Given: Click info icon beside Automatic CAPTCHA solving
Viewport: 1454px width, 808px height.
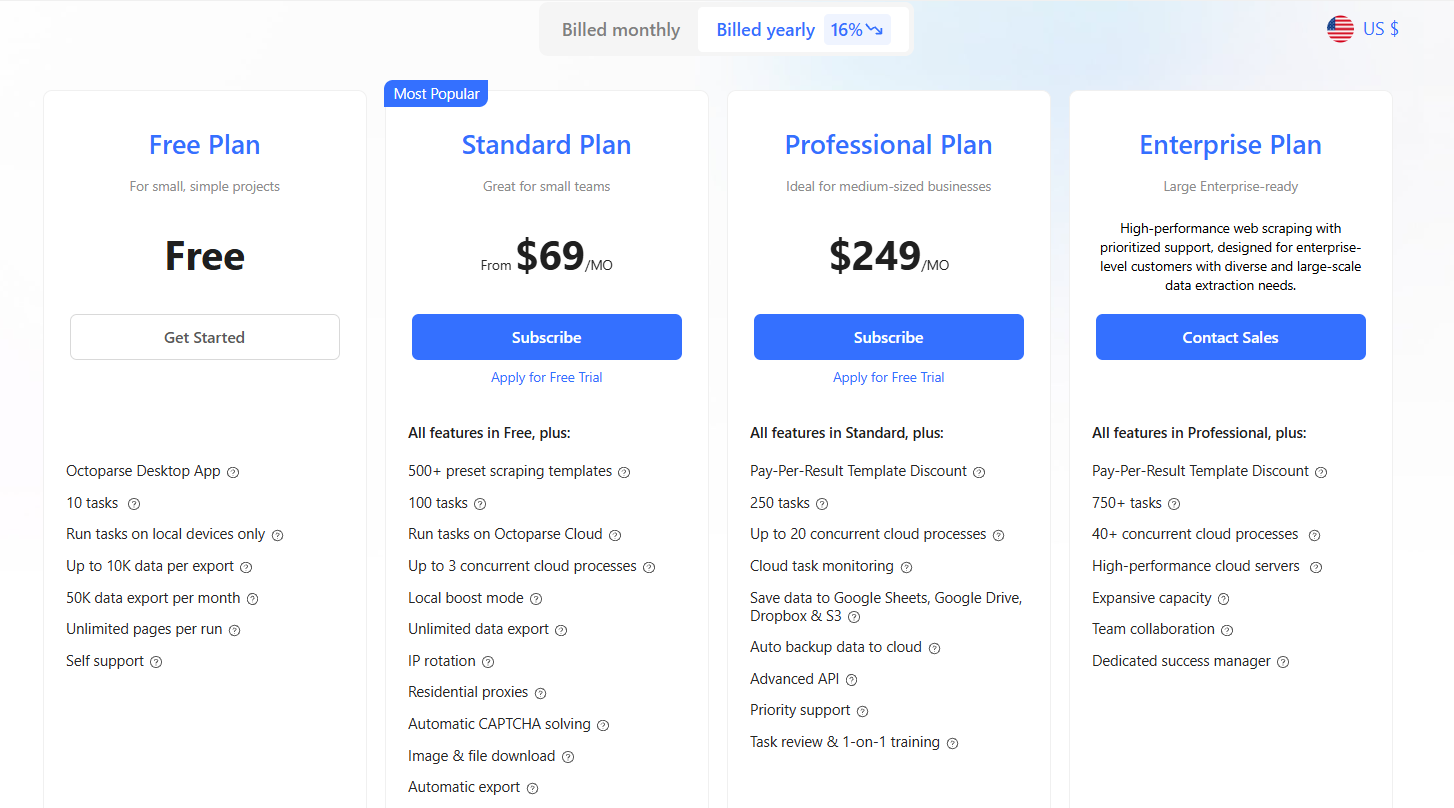Looking at the screenshot, I should pyautogui.click(x=603, y=724).
